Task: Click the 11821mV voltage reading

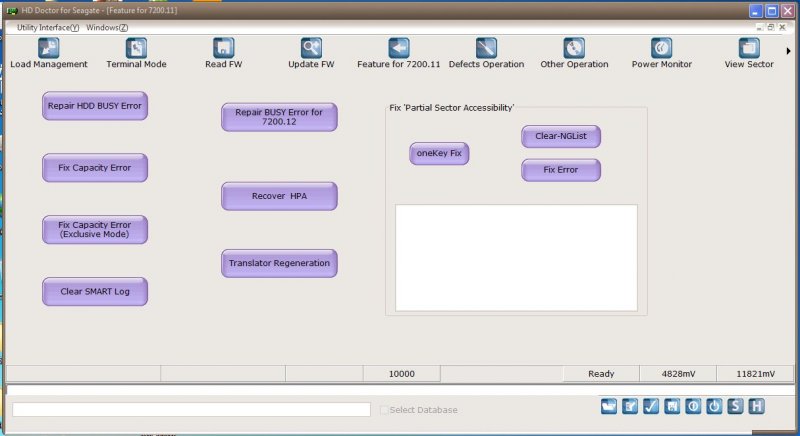Action: pos(755,374)
